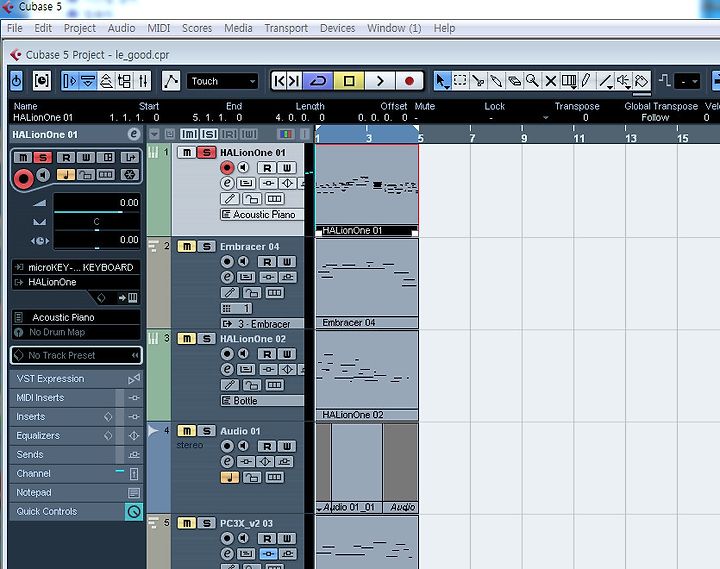Open the Pool window icon
720x569 pixels.
(x=124, y=81)
